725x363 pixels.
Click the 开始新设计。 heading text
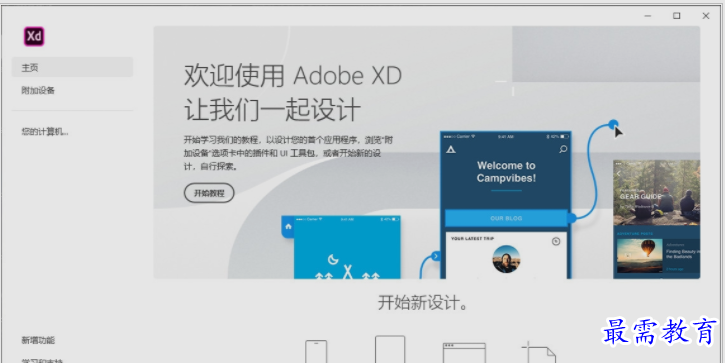pos(424,303)
